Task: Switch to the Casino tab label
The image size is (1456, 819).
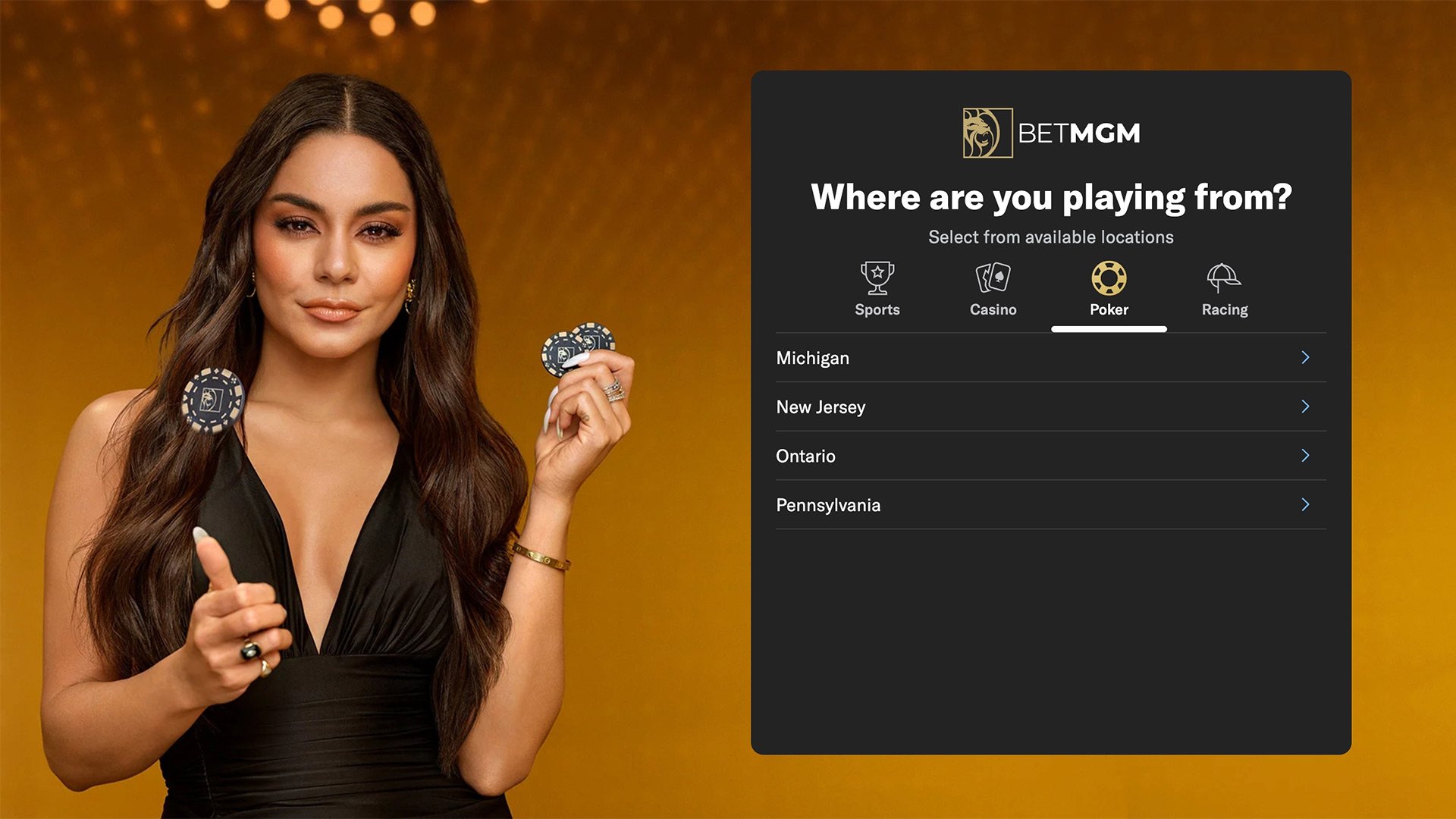Action: (x=993, y=309)
